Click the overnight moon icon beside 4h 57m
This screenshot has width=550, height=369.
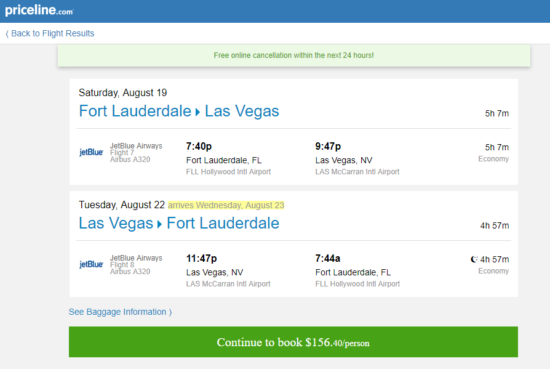coord(474,259)
